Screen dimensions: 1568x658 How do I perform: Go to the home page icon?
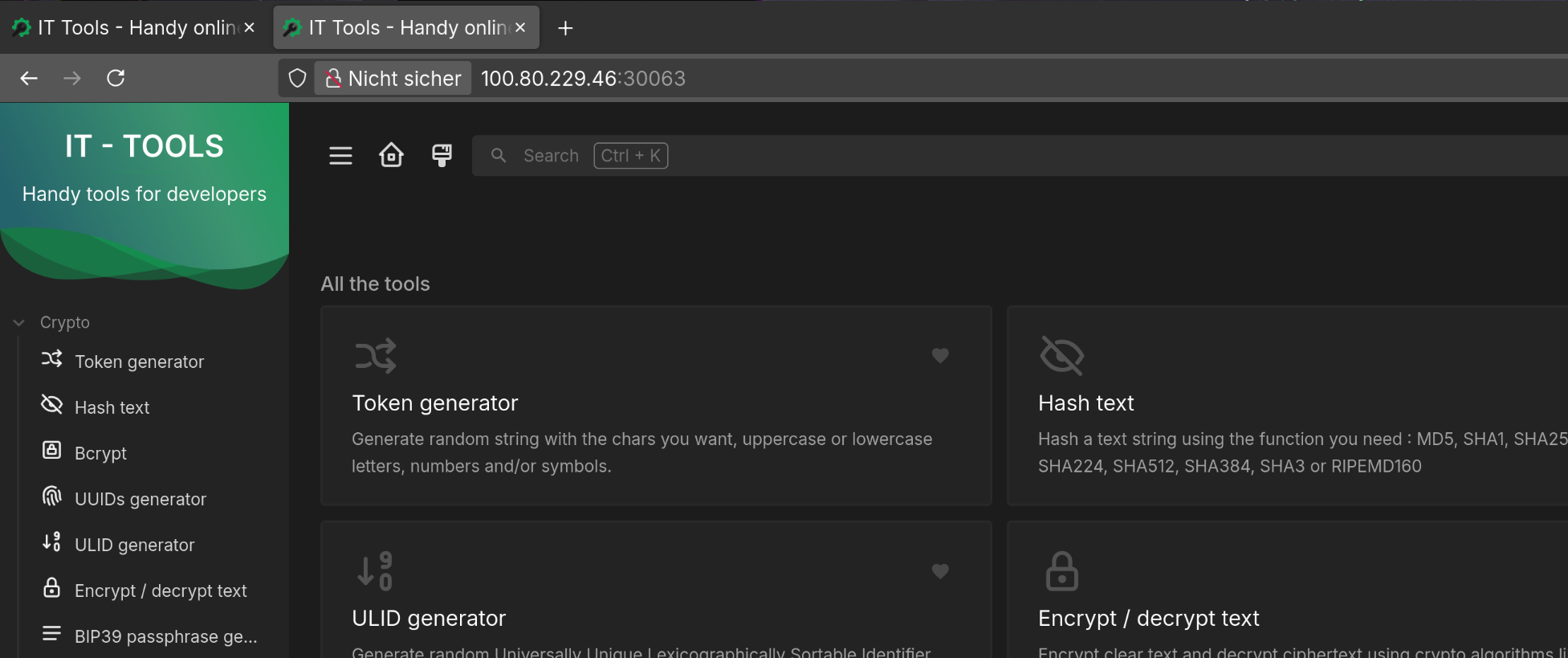tap(391, 155)
